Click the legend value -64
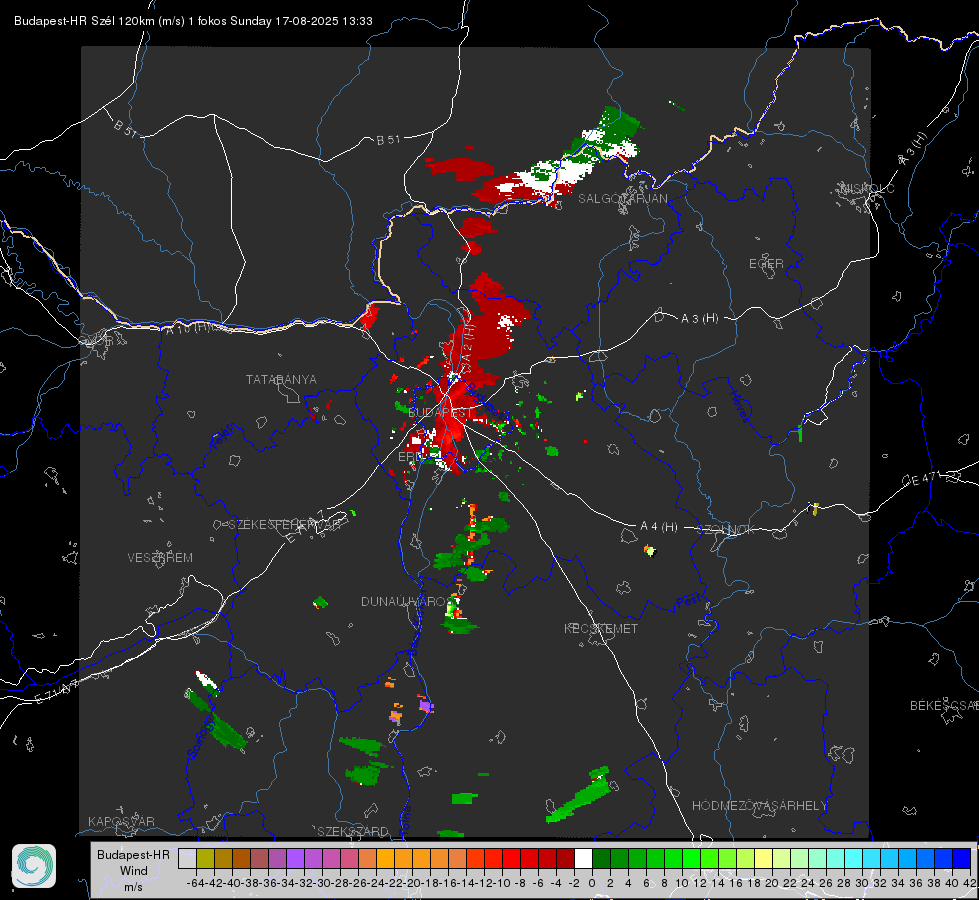979x900 pixels. click(x=195, y=883)
